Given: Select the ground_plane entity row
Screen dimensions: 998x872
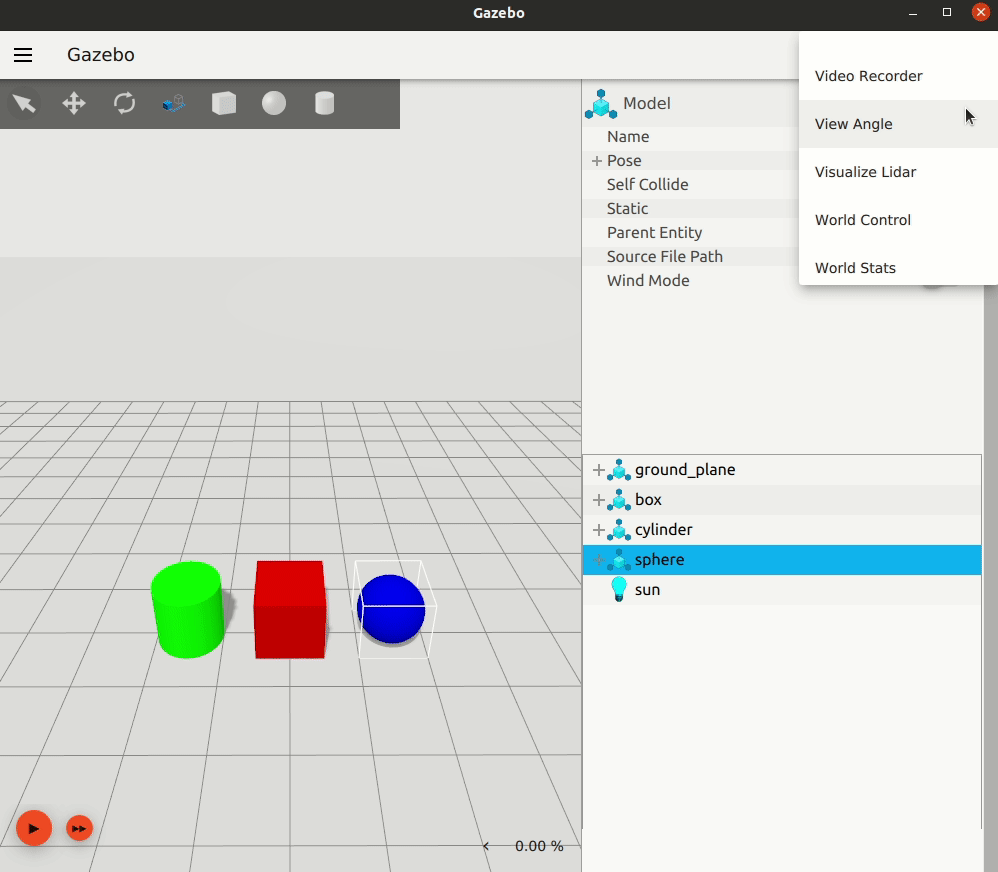Looking at the screenshot, I should click(x=782, y=470).
